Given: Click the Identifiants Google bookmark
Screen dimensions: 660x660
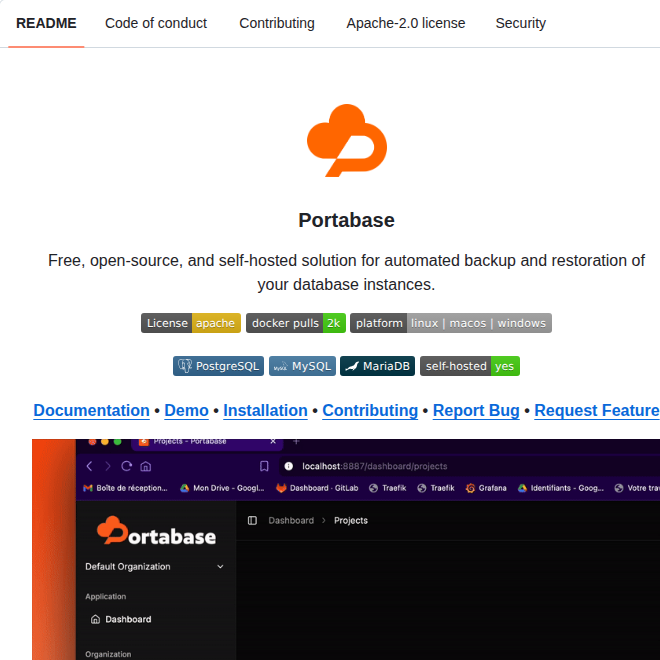Looking at the screenshot, I should click(x=561, y=488).
